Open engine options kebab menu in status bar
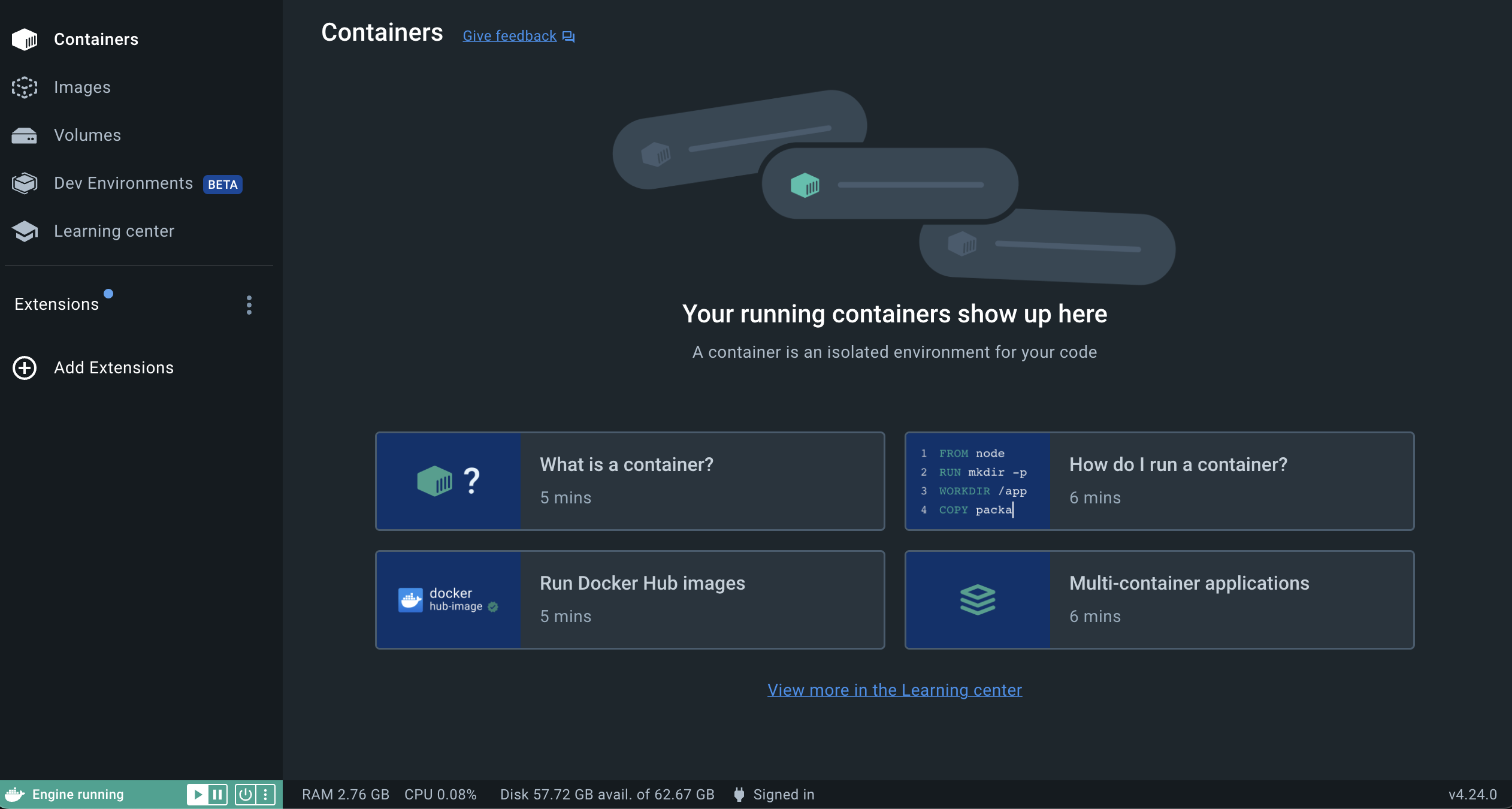 (x=265, y=795)
